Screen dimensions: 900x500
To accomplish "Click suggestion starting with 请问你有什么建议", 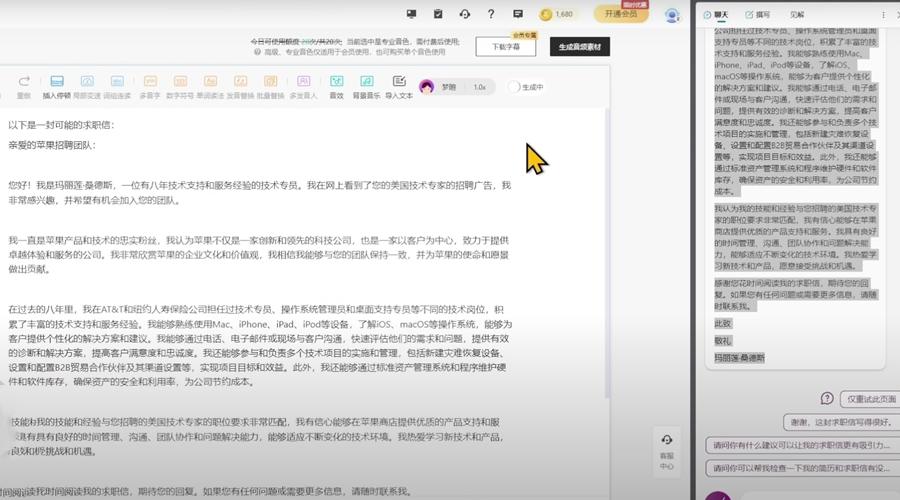I will coord(802,445).
